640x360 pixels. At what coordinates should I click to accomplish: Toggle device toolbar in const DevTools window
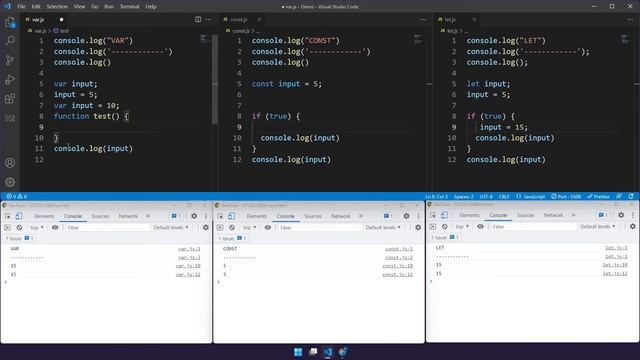[x=231, y=216]
